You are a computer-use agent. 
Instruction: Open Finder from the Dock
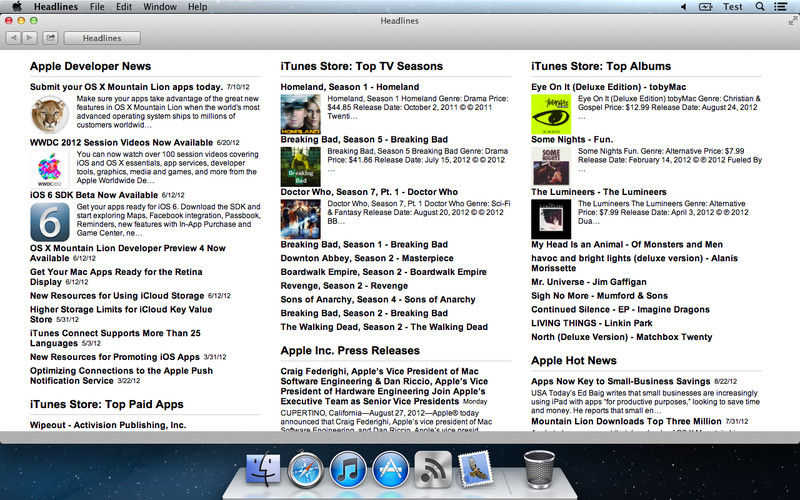pyautogui.click(x=263, y=469)
